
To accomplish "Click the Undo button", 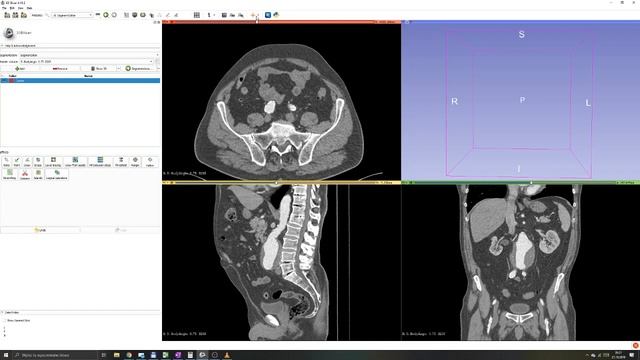I will pos(40,230).
